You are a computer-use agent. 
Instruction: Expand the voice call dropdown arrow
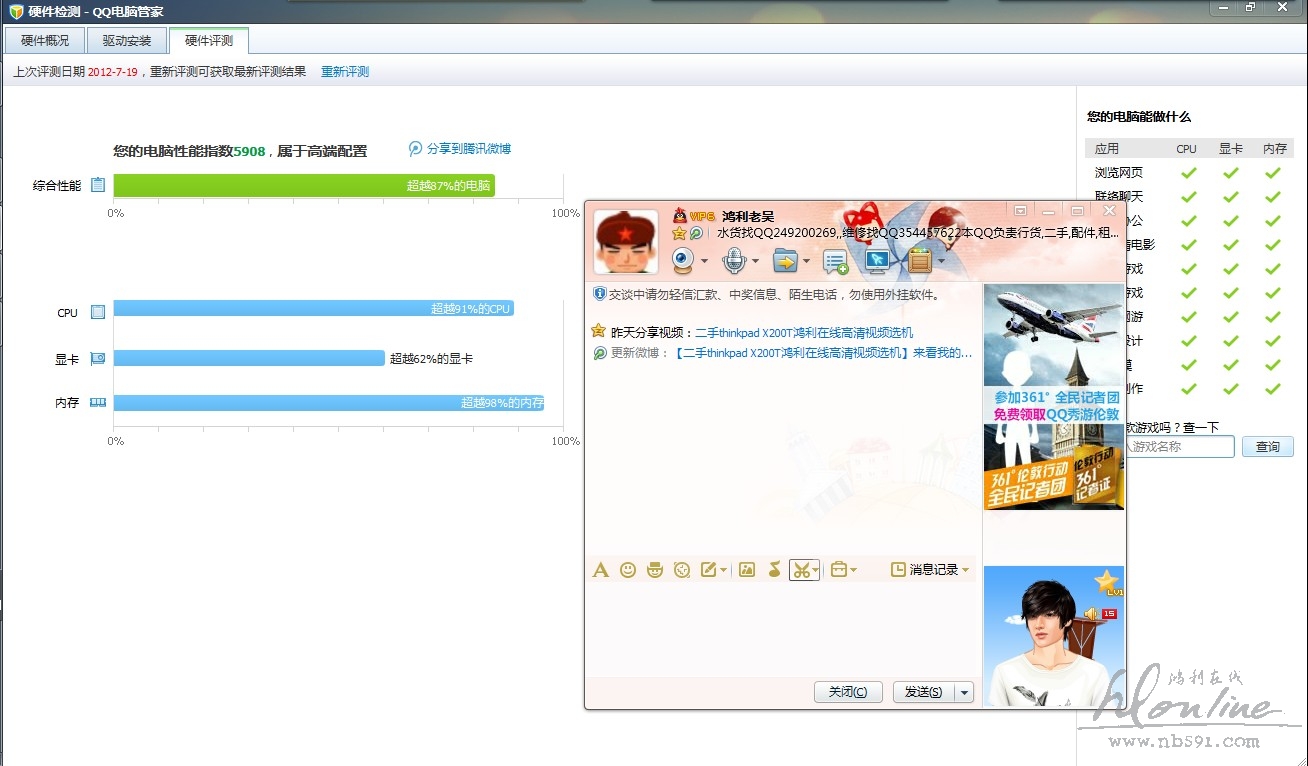755,262
